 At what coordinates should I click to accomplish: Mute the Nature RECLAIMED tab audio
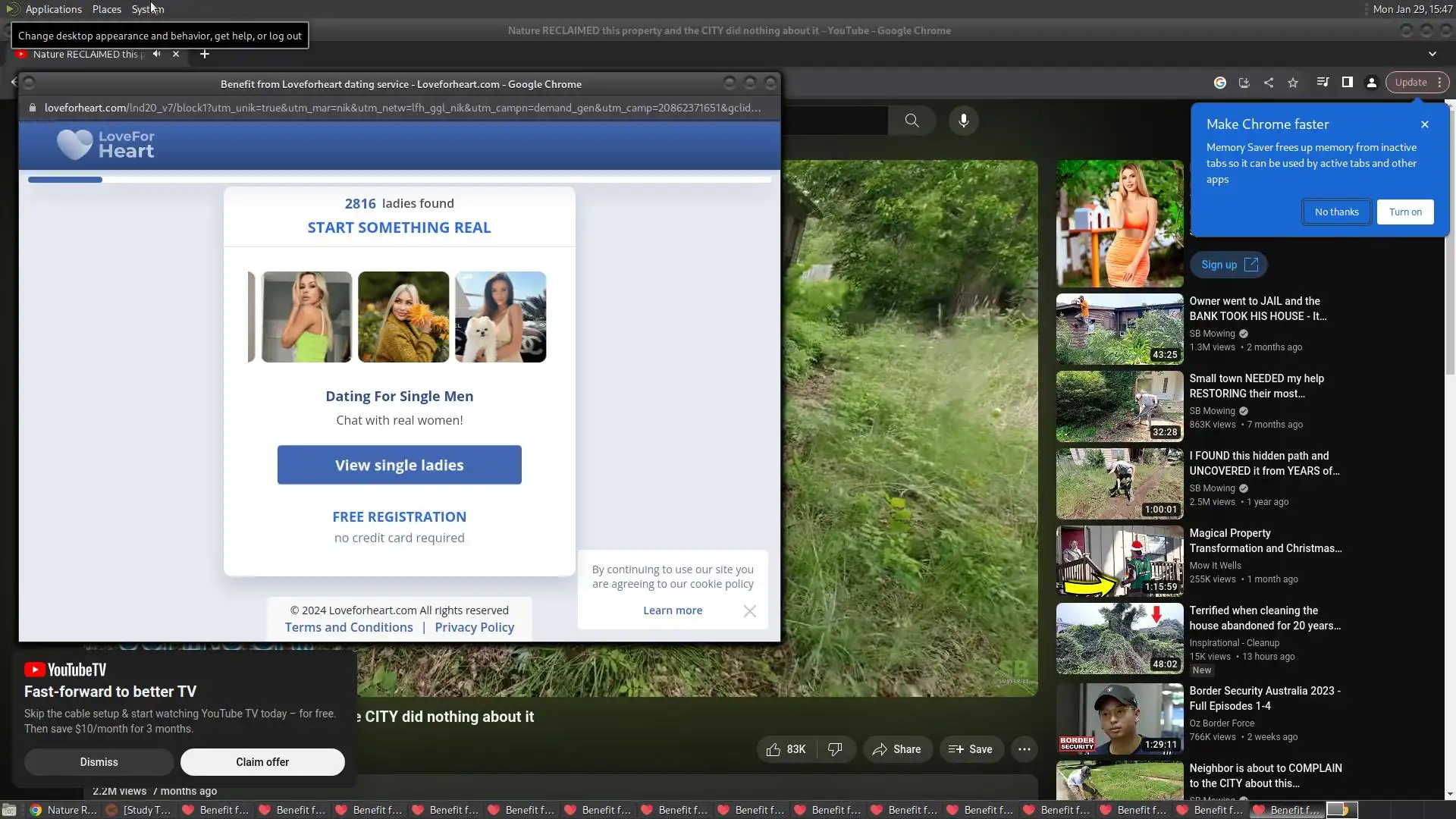pos(157,54)
